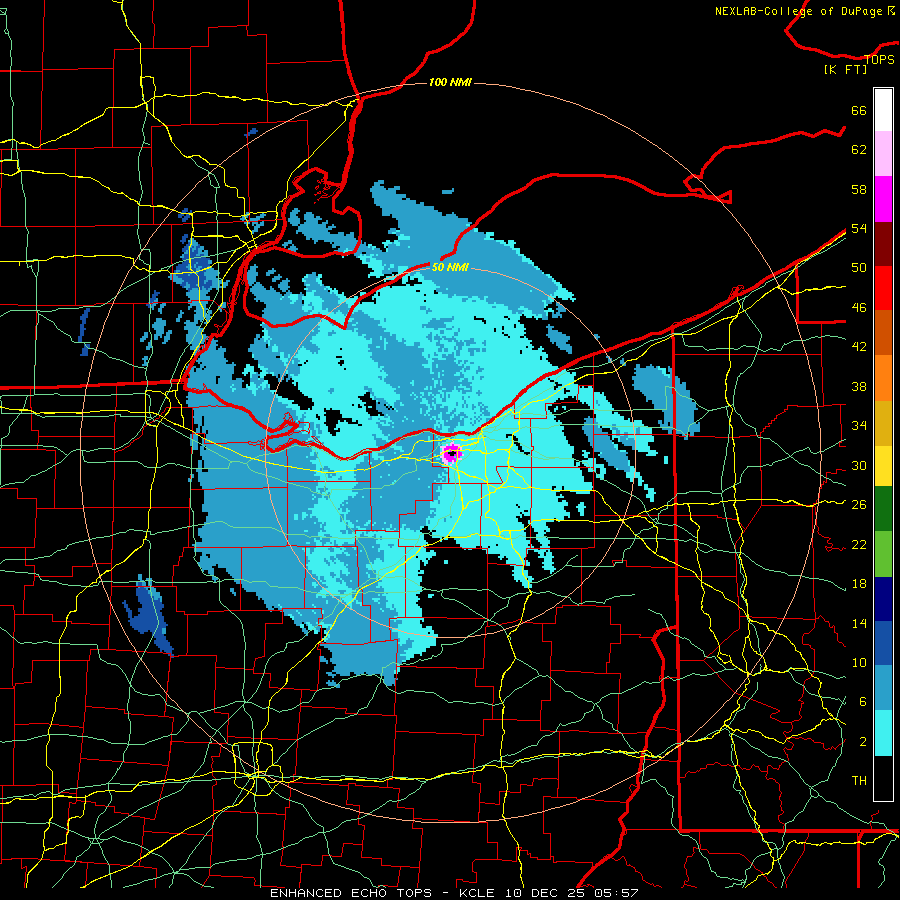The height and width of the screenshot is (900, 900).
Task: Click the 50 NMI range ring label
Action: tap(449, 267)
